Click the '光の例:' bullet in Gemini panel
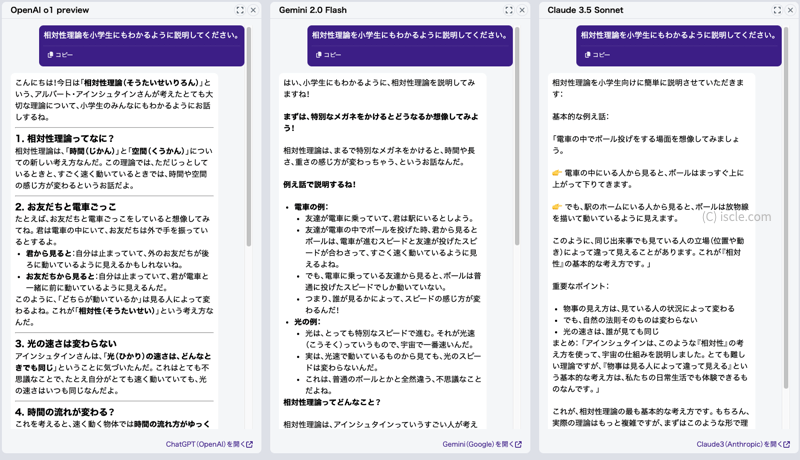Viewport: 800px width, 460px height. (x=307, y=322)
